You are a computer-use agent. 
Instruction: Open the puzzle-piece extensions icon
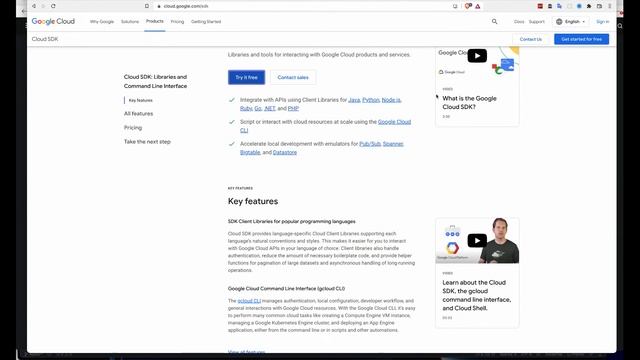(x=589, y=6)
